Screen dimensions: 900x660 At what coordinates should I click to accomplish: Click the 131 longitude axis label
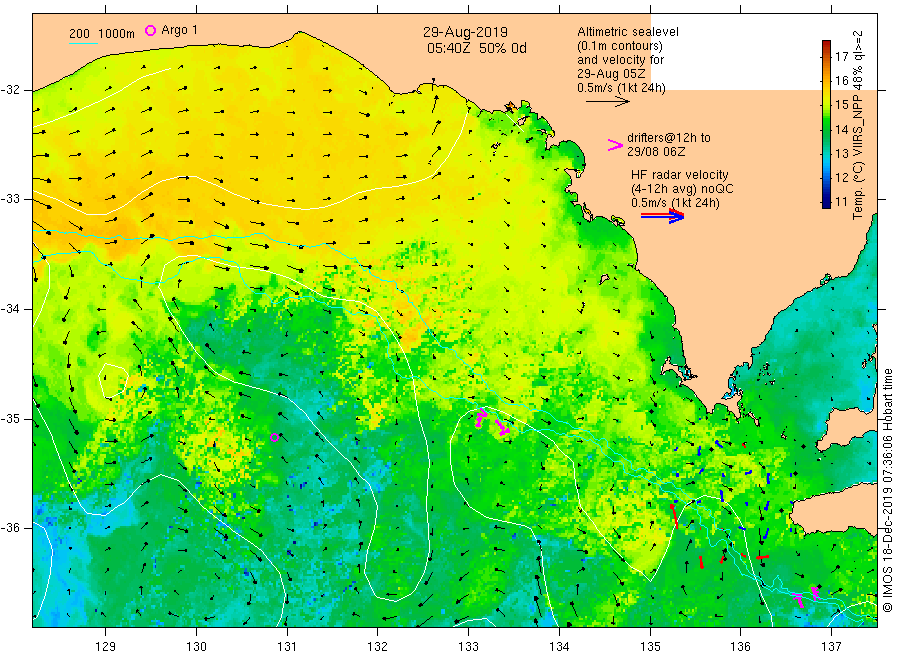[287, 647]
